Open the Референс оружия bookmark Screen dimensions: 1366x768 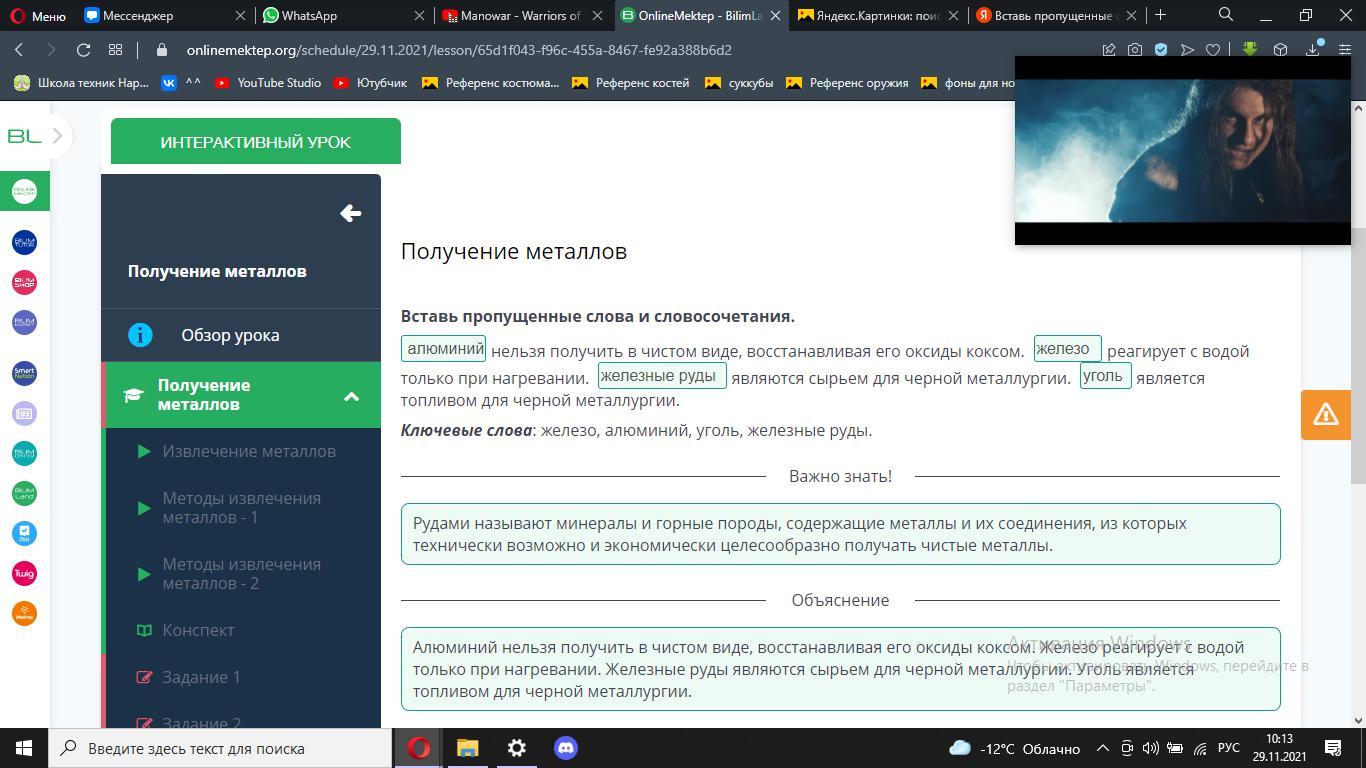847,83
